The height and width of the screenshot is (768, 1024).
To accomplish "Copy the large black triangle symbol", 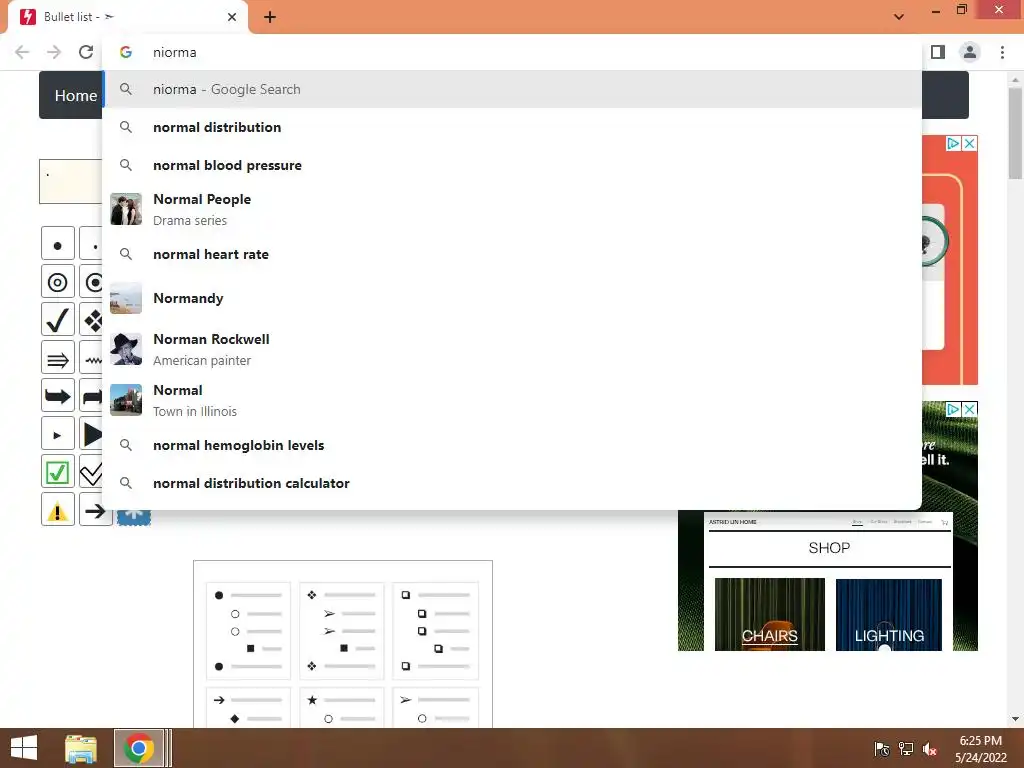I will click(x=91, y=434).
